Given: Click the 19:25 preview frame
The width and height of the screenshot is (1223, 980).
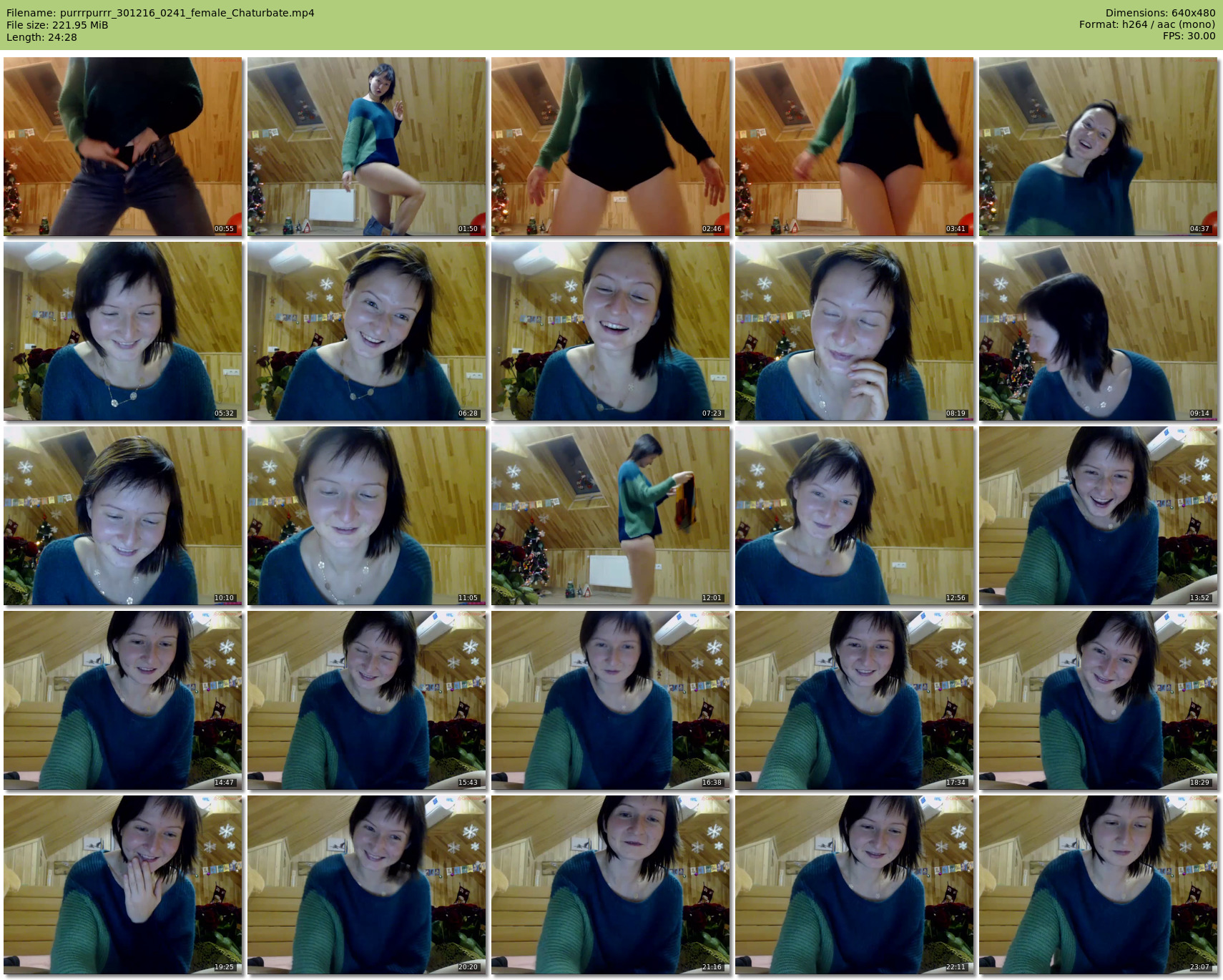Looking at the screenshot, I should pos(123,885).
